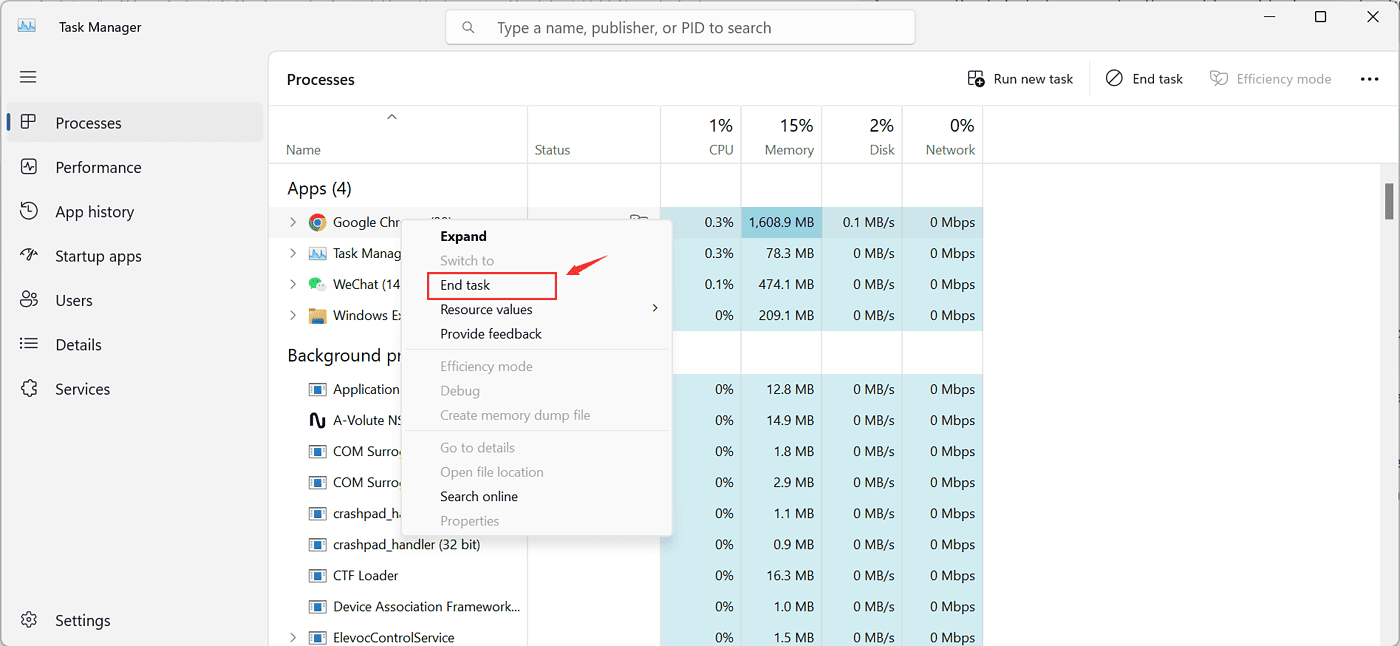Click the Task Manager title bar icon

coord(29,27)
